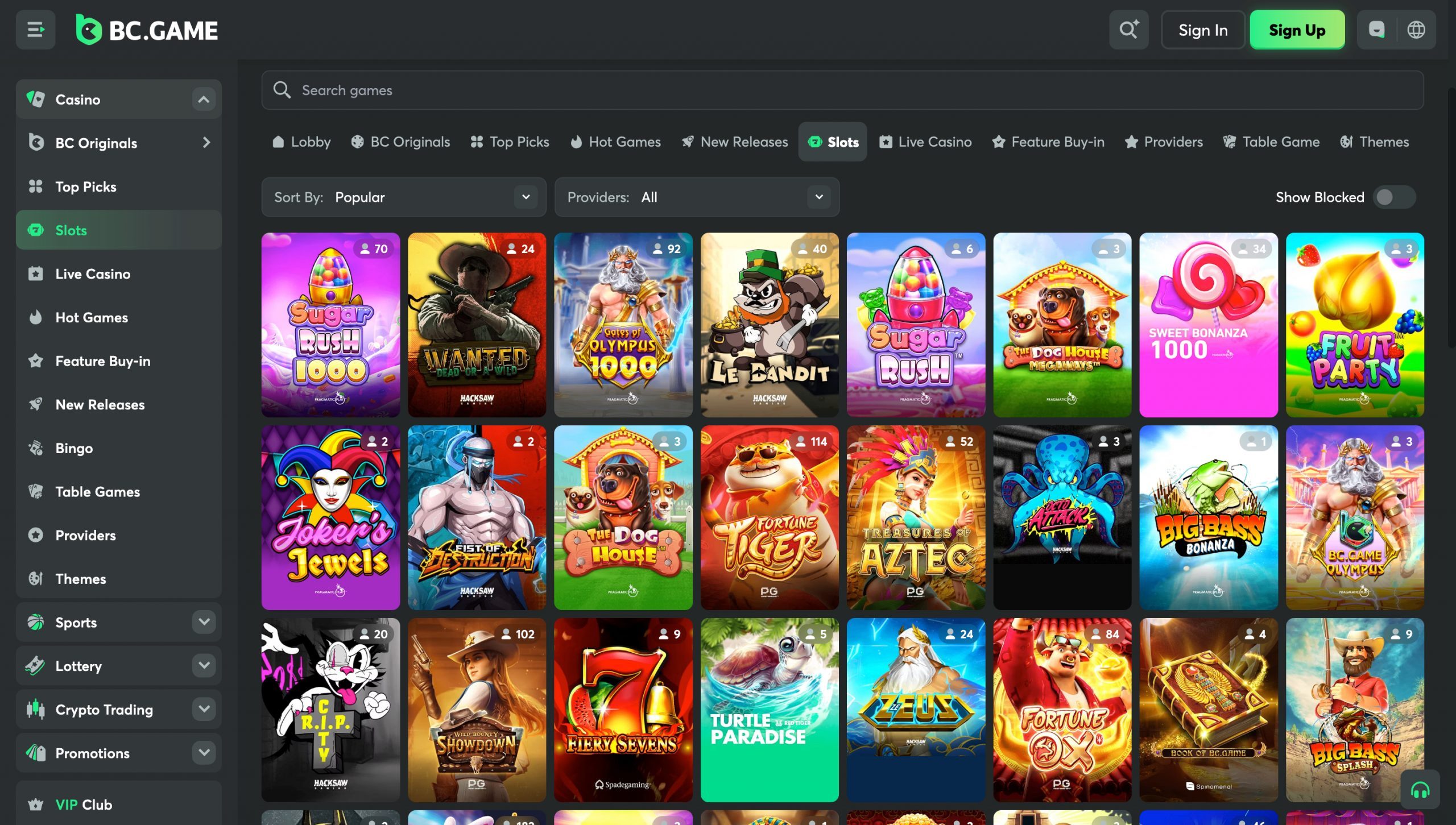Image resolution: width=1456 pixels, height=825 pixels.
Task: Click the Sign Up button
Action: (1297, 30)
